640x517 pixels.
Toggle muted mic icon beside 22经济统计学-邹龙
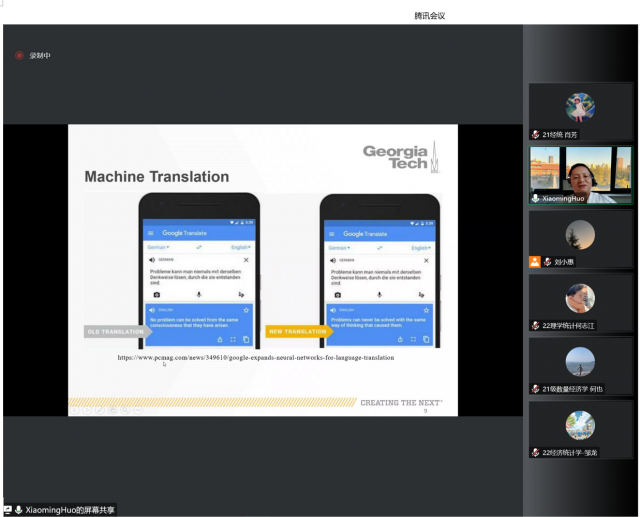coord(536,453)
